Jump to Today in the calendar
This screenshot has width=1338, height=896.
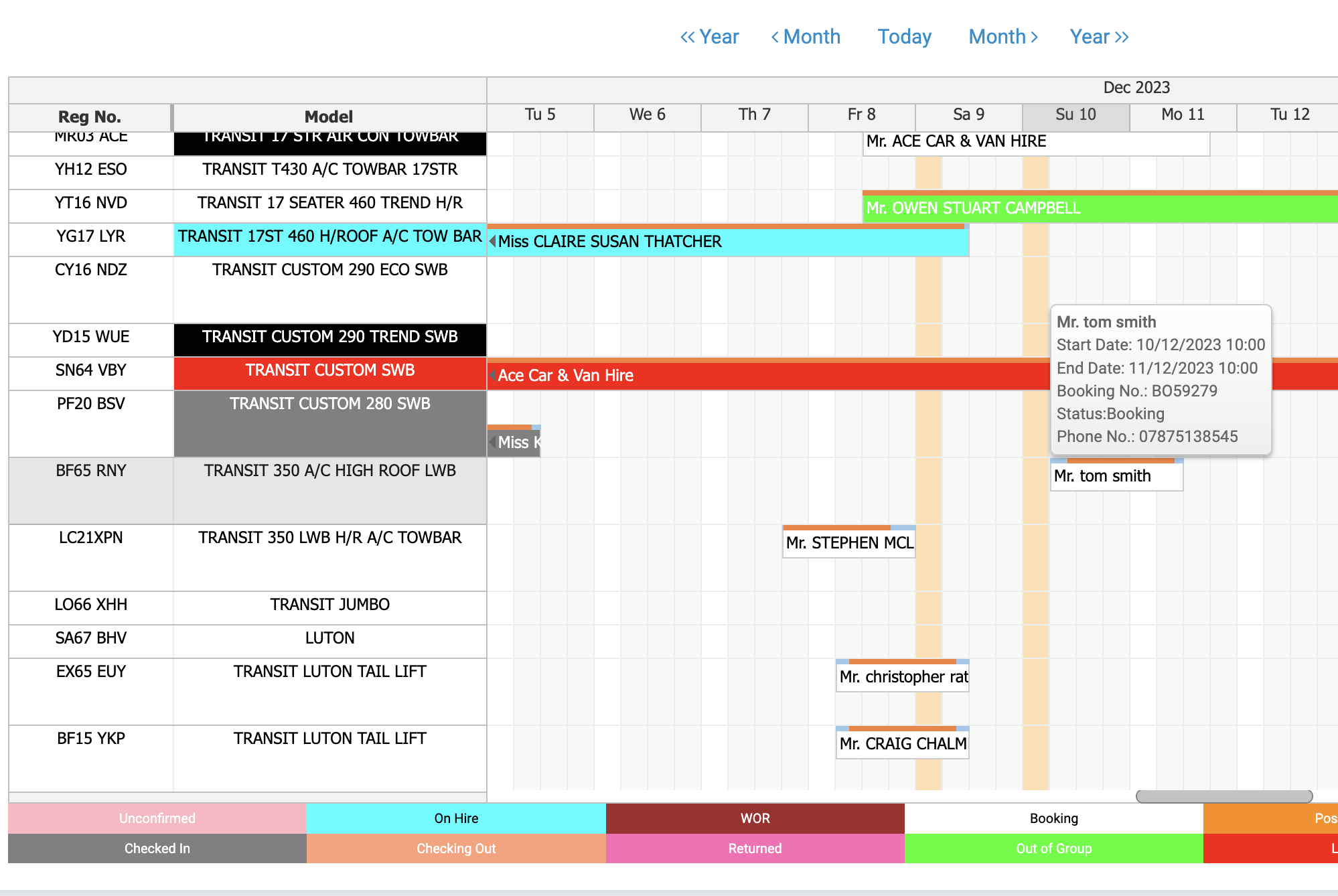(x=904, y=37)
